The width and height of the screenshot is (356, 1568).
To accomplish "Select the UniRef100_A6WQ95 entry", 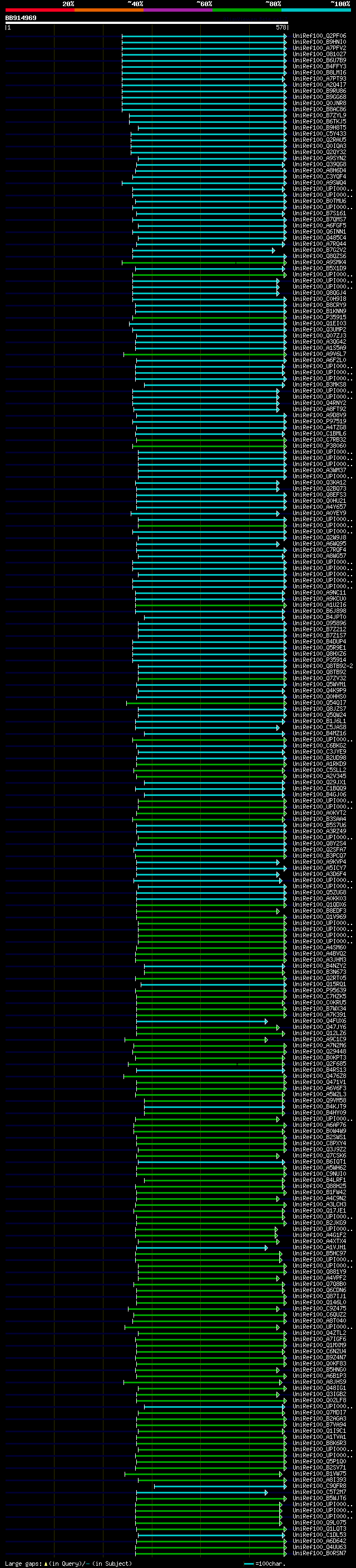I will click(319, 543).
